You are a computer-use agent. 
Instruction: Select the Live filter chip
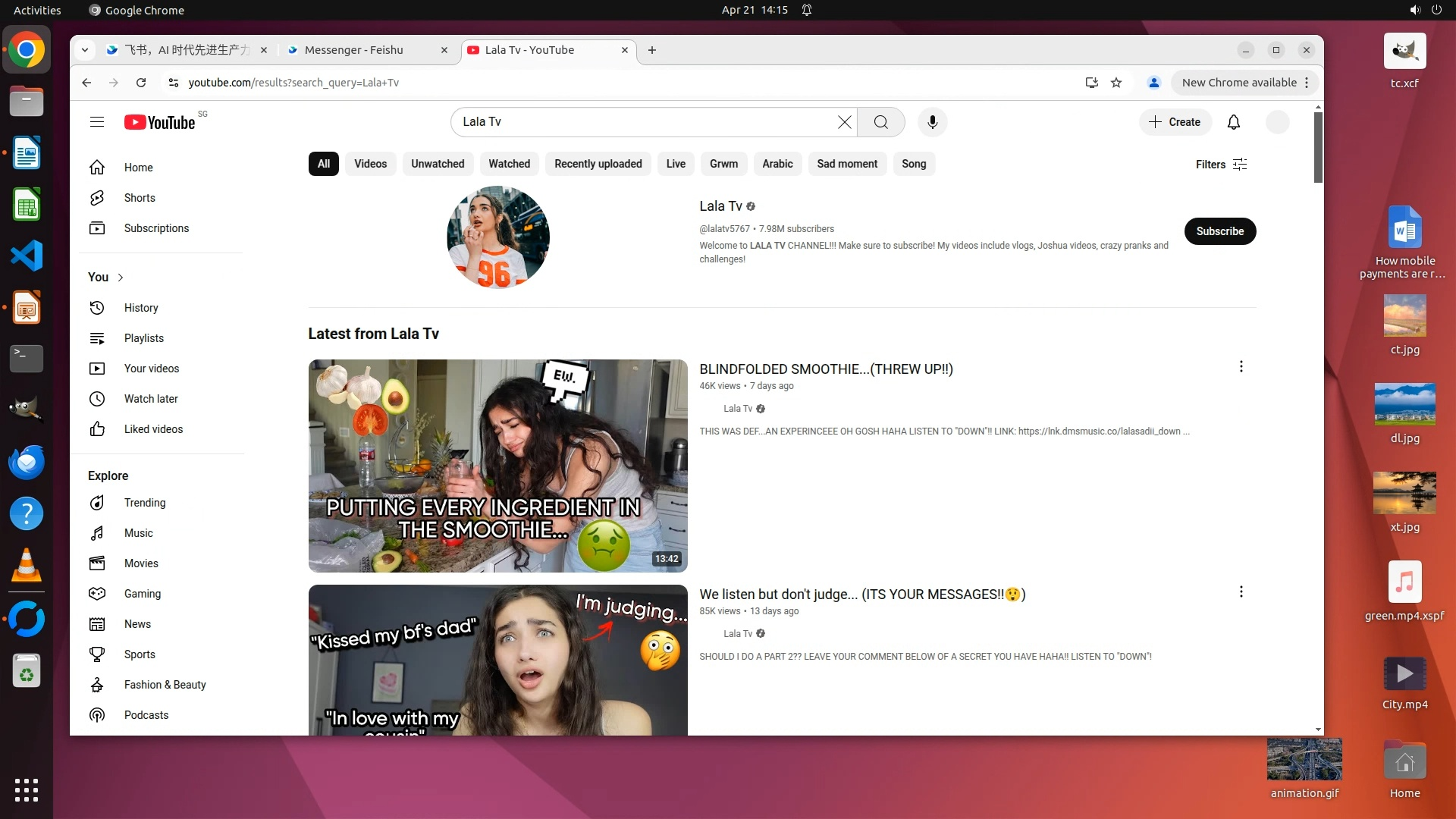675,164
